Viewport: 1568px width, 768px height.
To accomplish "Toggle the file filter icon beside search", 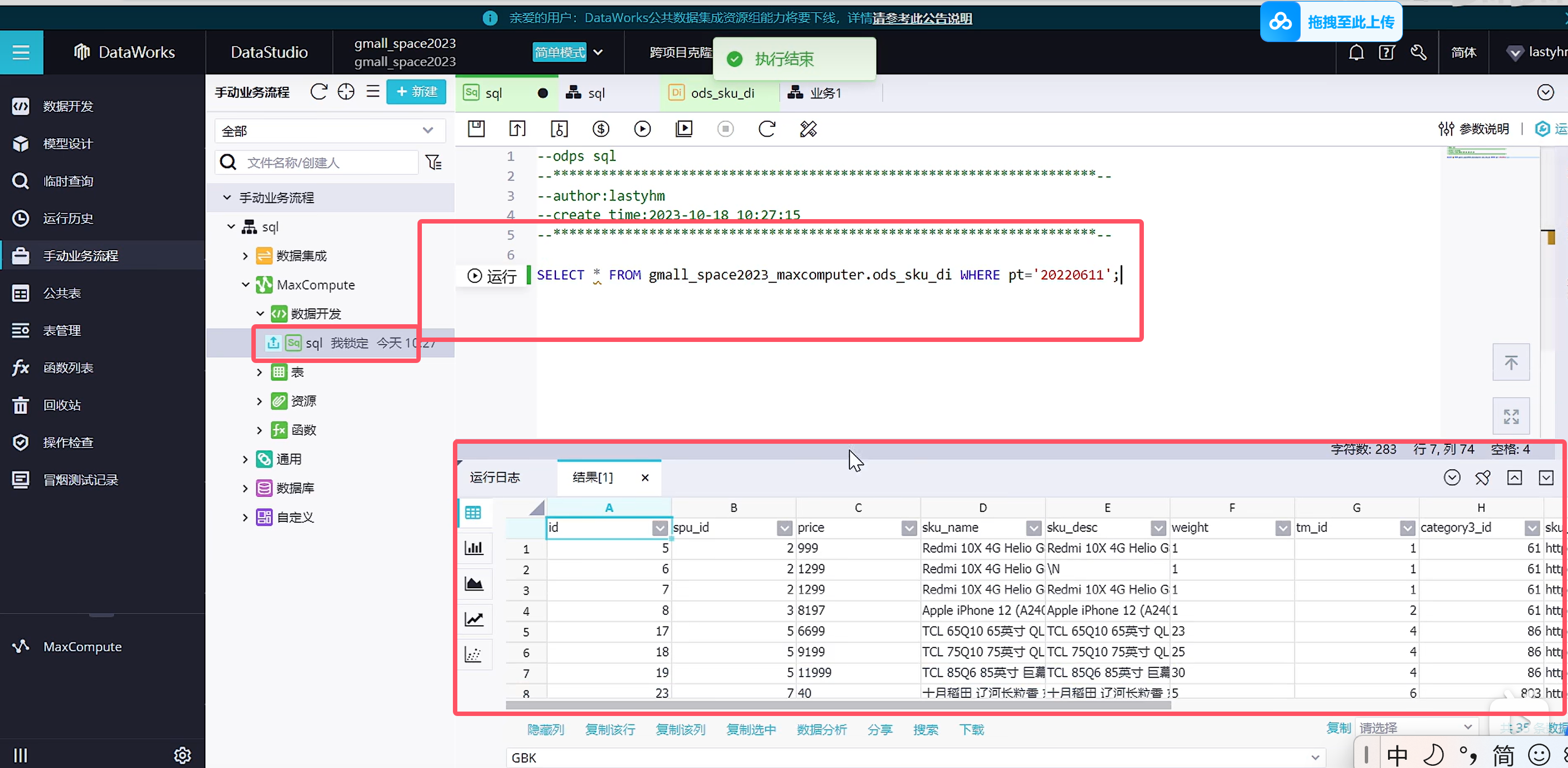I will 434,162.
